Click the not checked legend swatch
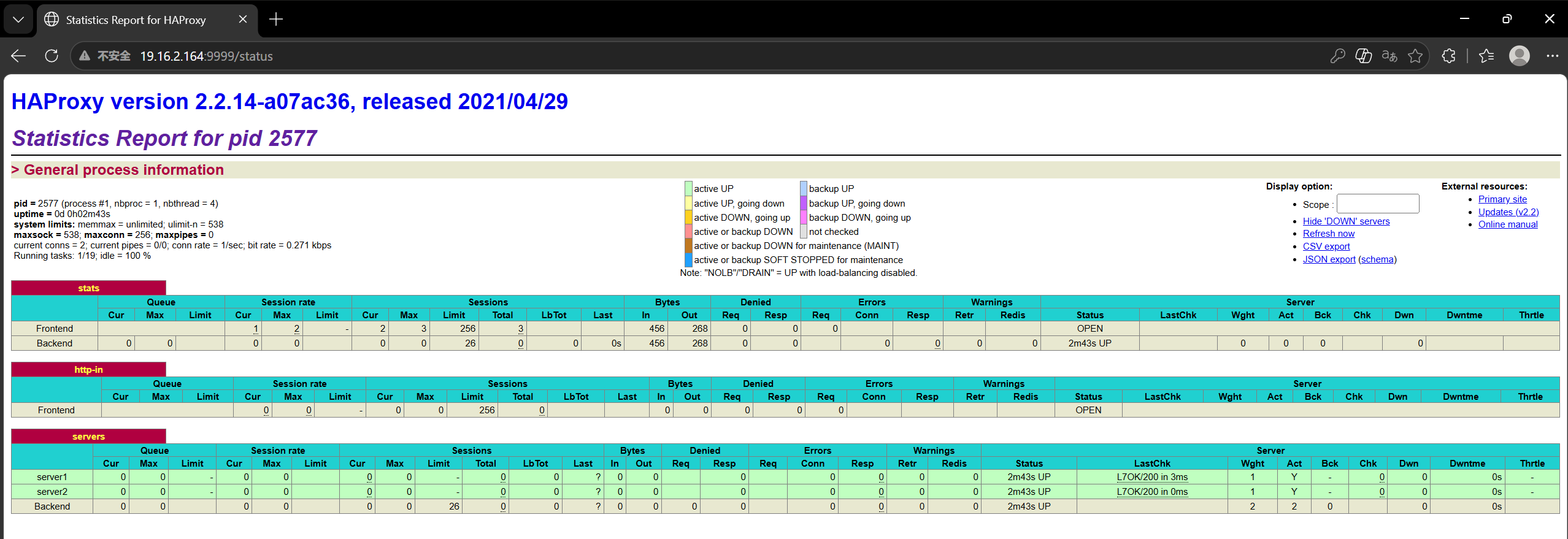Viewport: 1568px width, 539px height. (804, 231)
